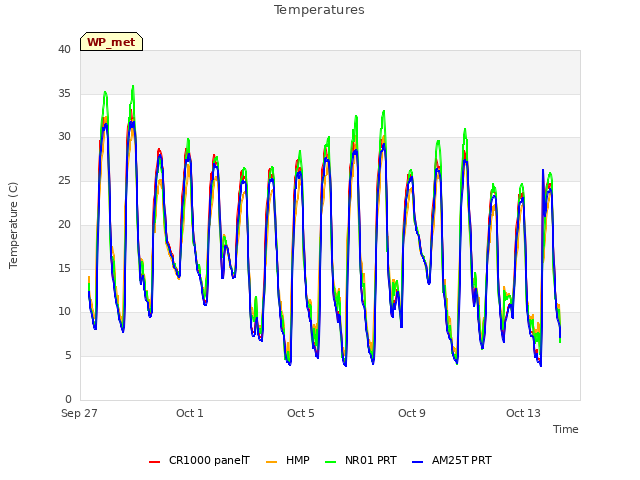Click the Time axis title
The height and width of the screenshot is (480, 640).
tap(566, 429)
